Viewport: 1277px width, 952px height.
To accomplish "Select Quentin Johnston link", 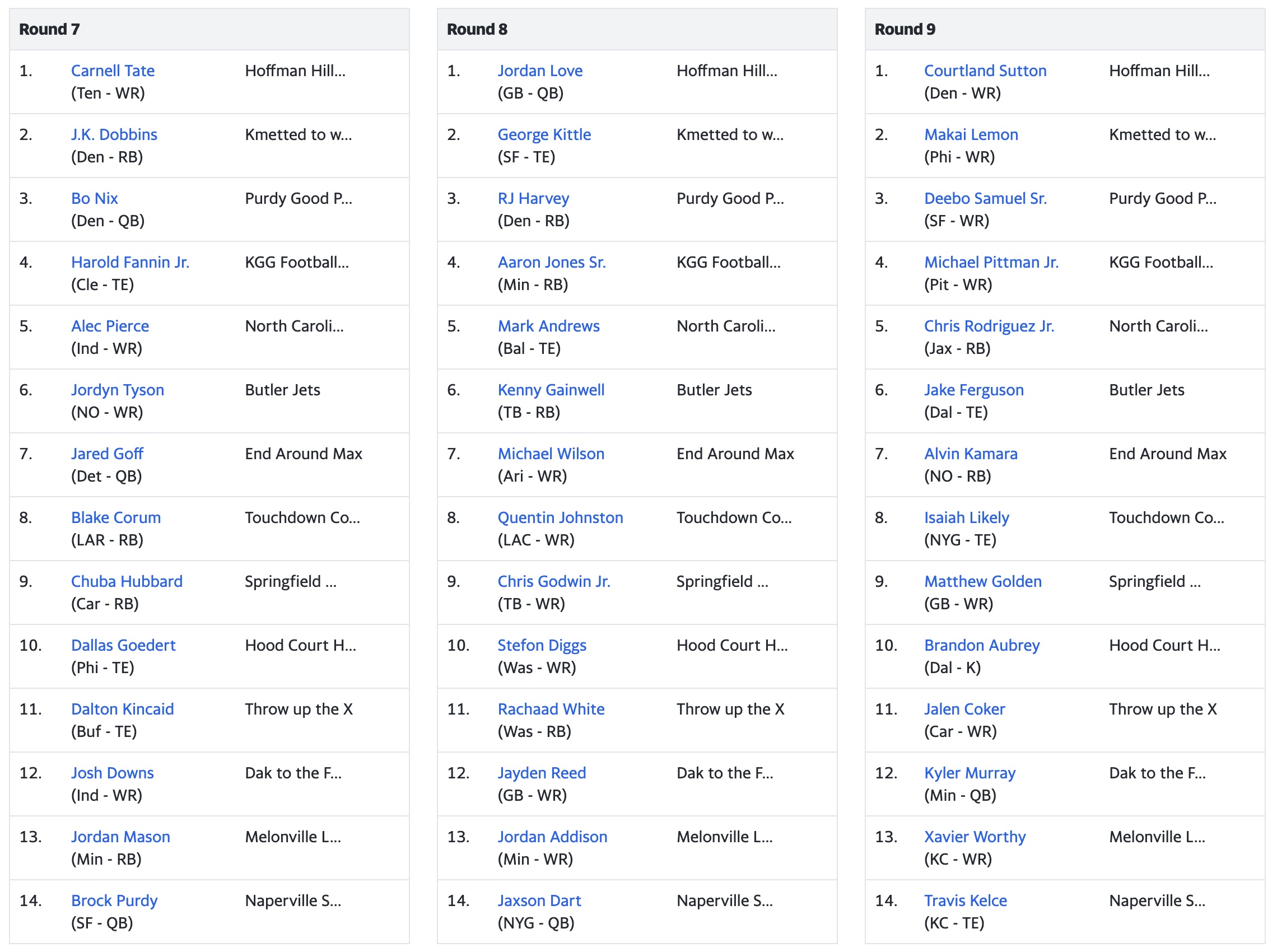I will tap(560, 517).
